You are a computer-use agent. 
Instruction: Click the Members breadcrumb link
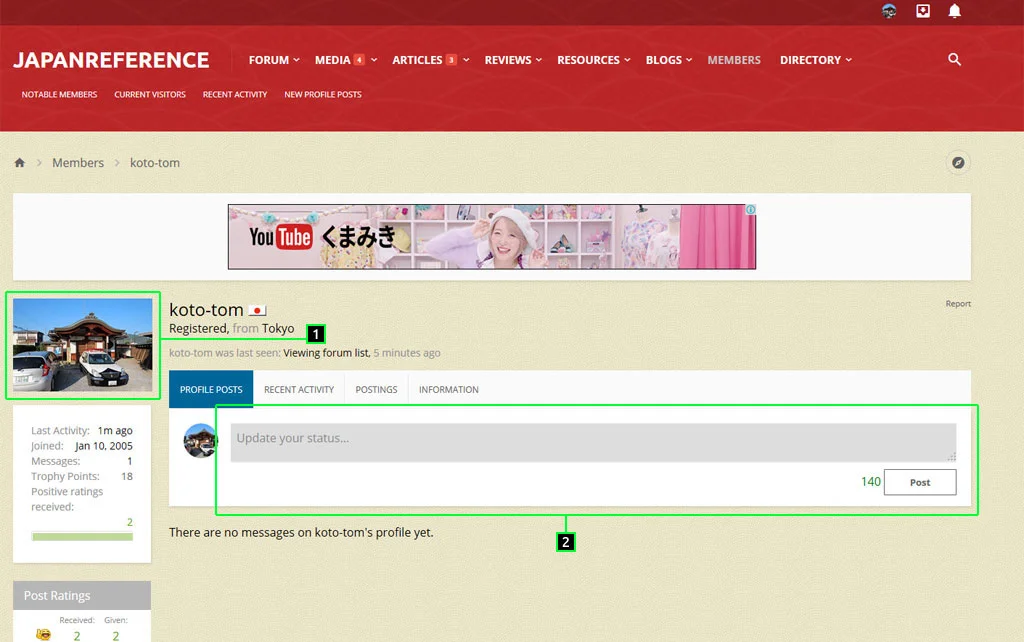tap(78, 163)
